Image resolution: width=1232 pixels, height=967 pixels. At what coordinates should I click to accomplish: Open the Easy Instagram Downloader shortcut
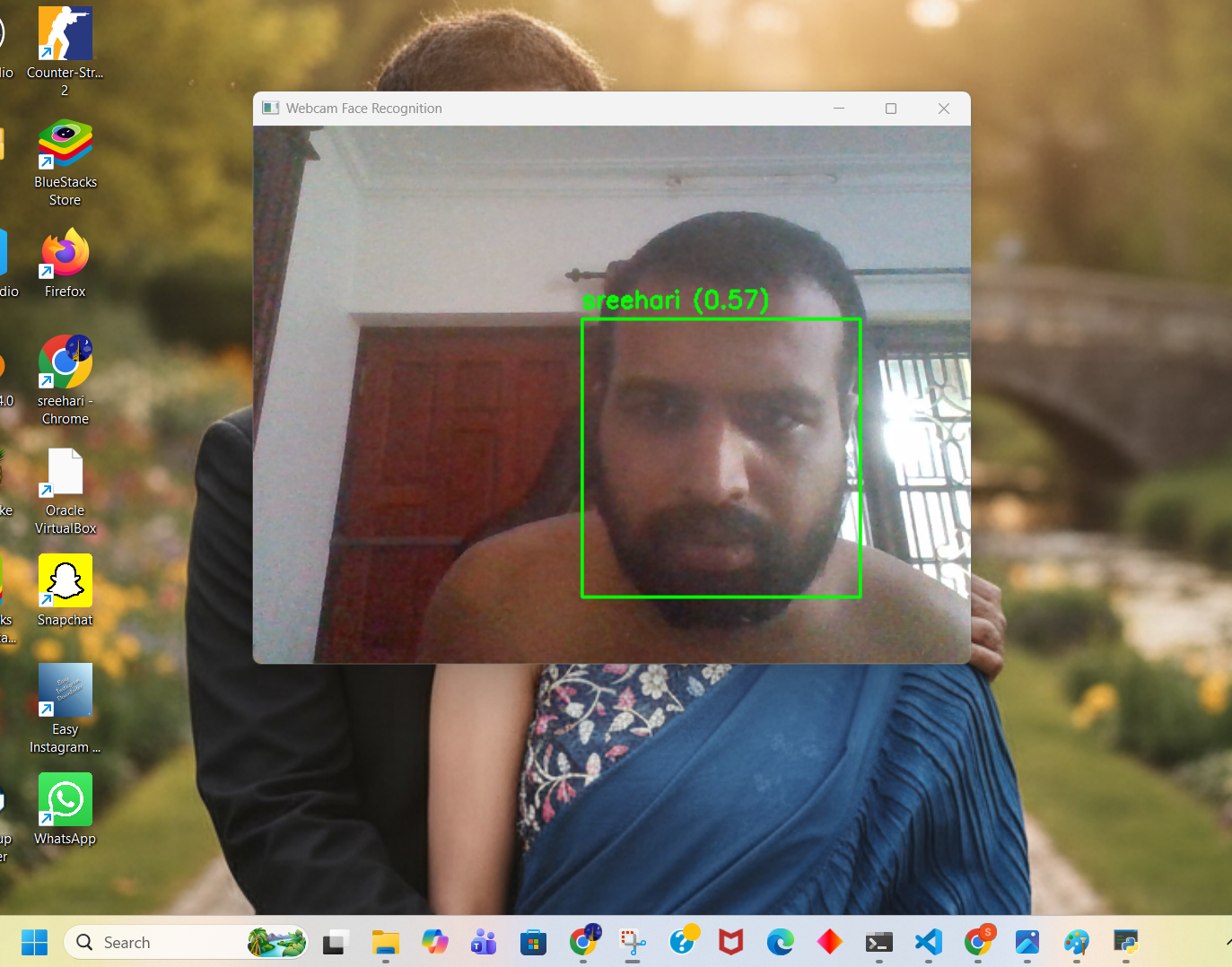(x=64, y=690)
